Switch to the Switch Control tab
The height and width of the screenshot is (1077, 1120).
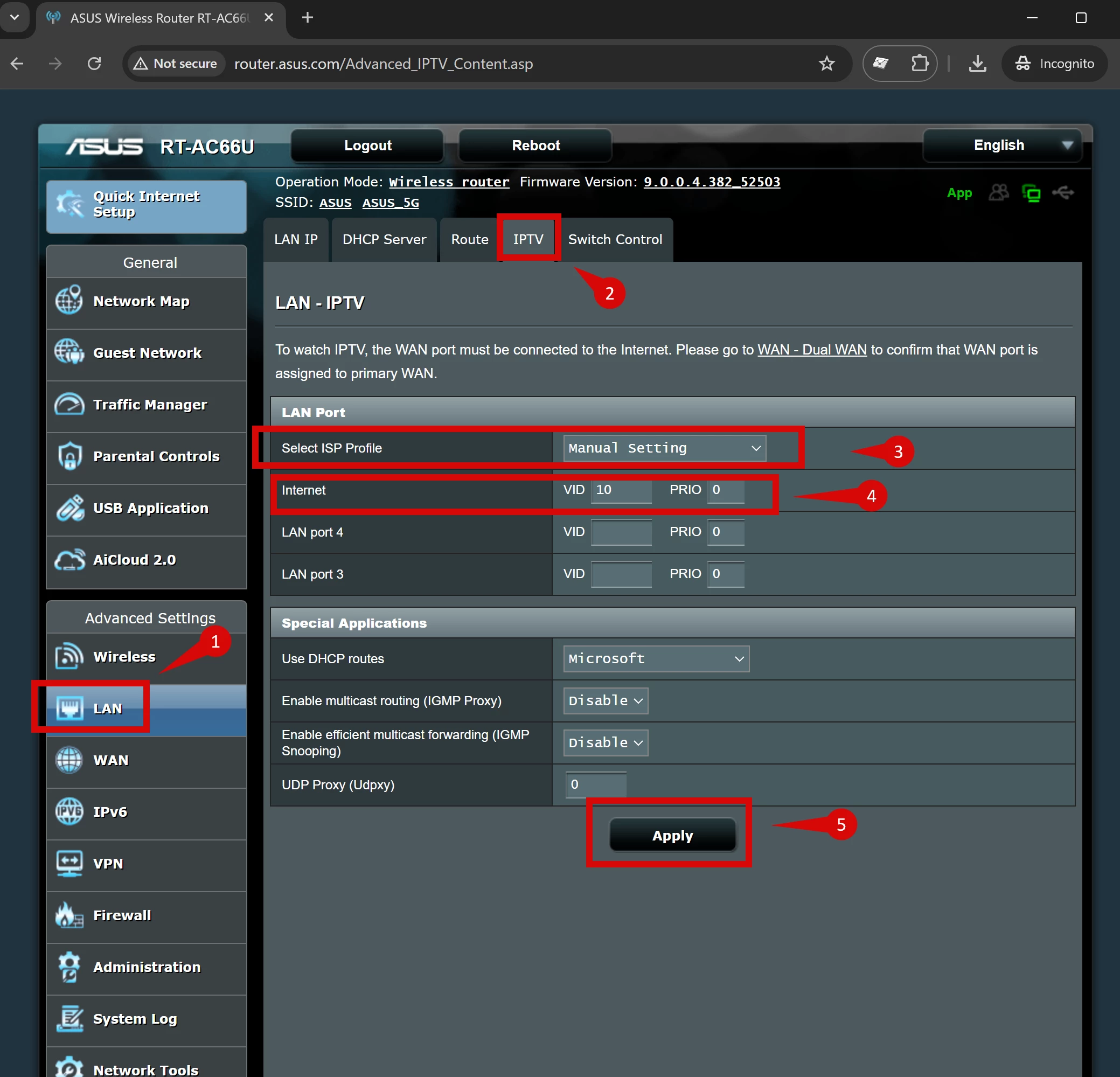tap(615, 239)
